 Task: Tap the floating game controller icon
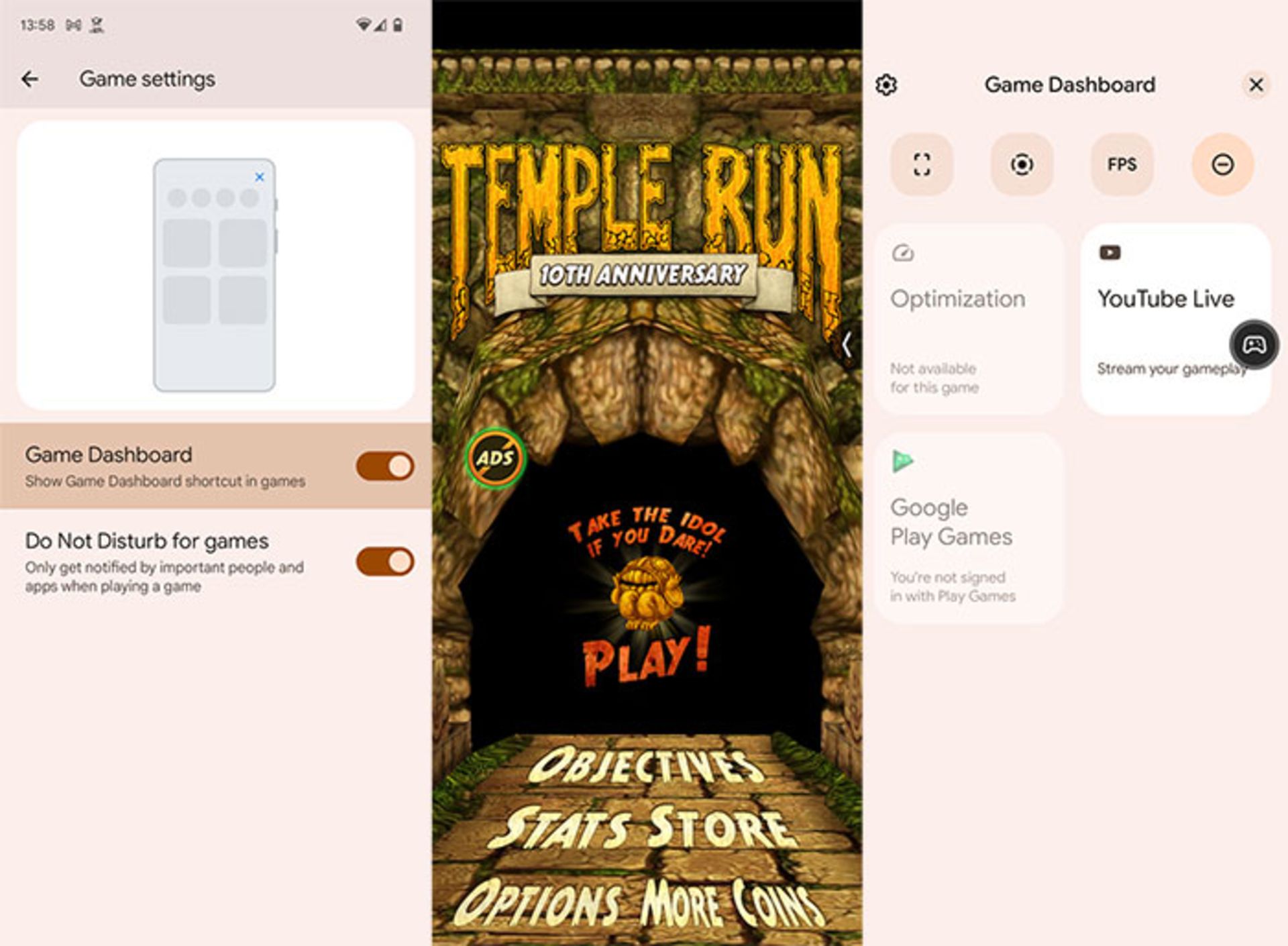click(x=1254, y=345)
